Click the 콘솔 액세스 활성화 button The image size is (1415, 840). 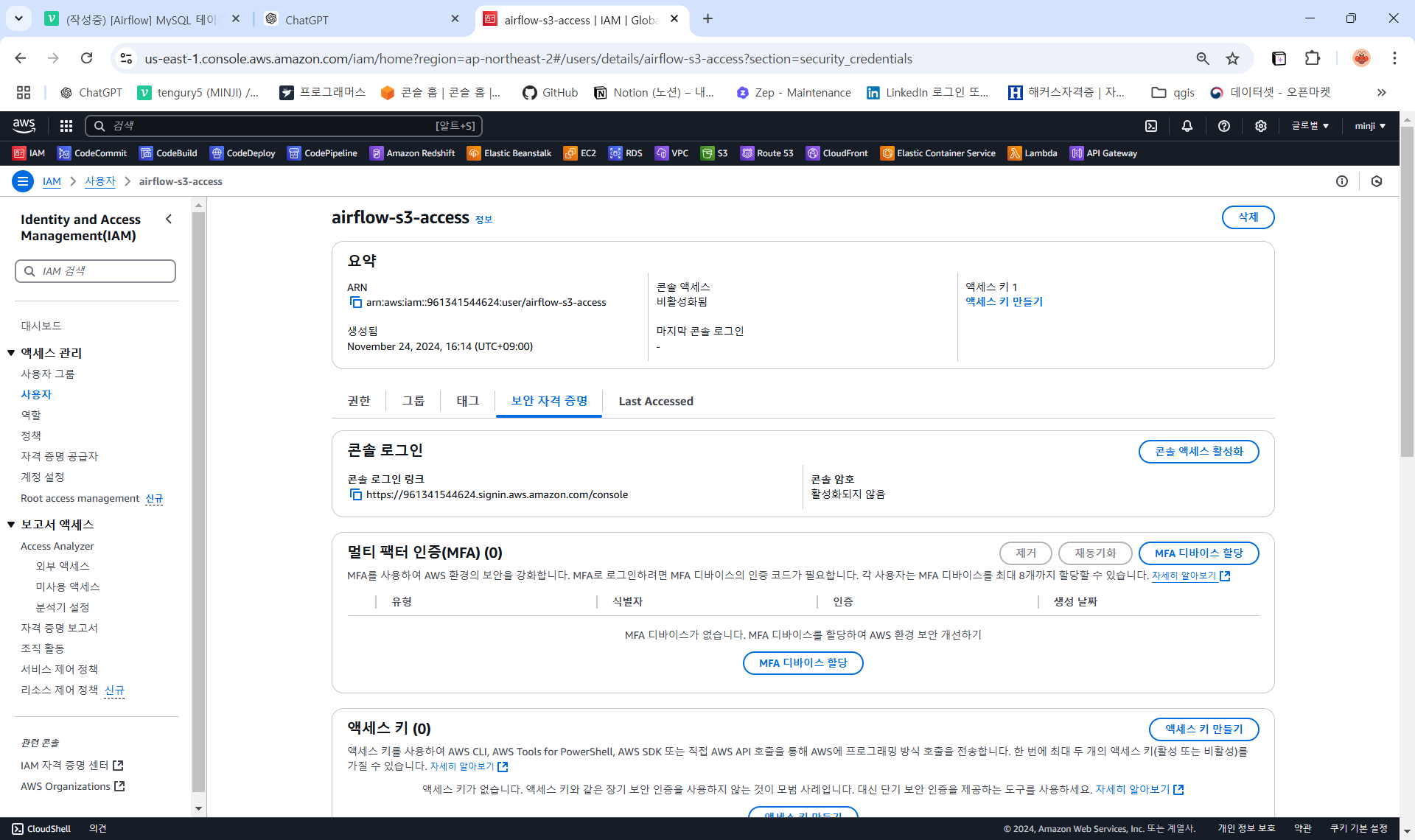point(1198,452)
